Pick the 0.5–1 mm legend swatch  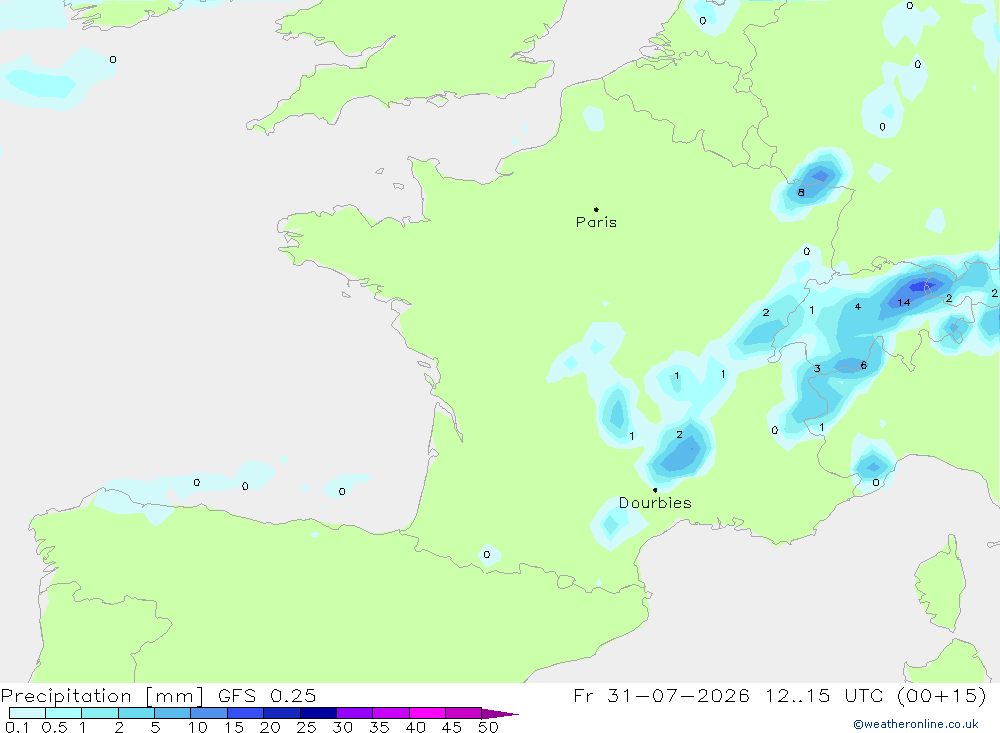click(x=64, y=713)
